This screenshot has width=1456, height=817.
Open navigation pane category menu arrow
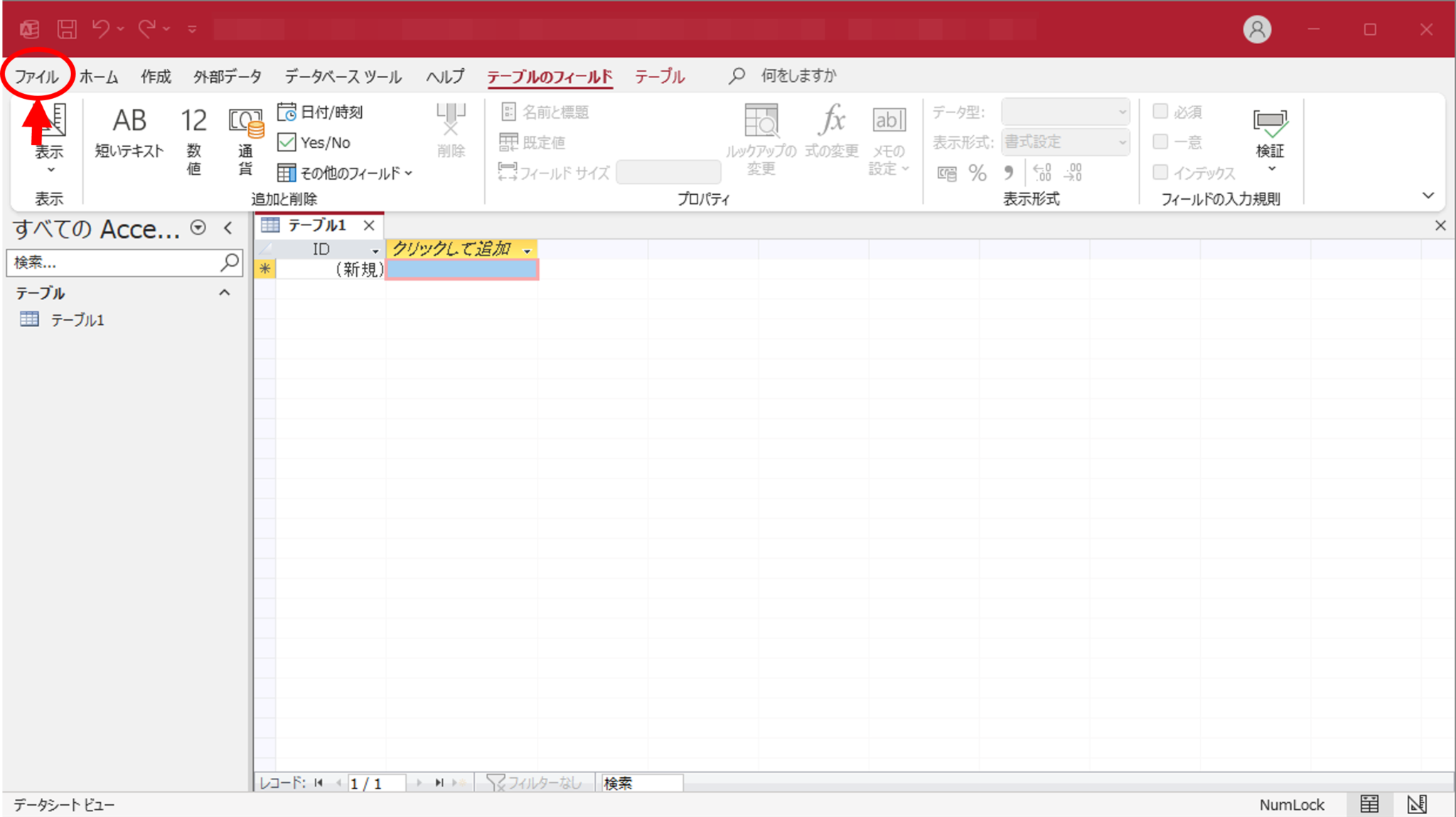tap(198, 228)
